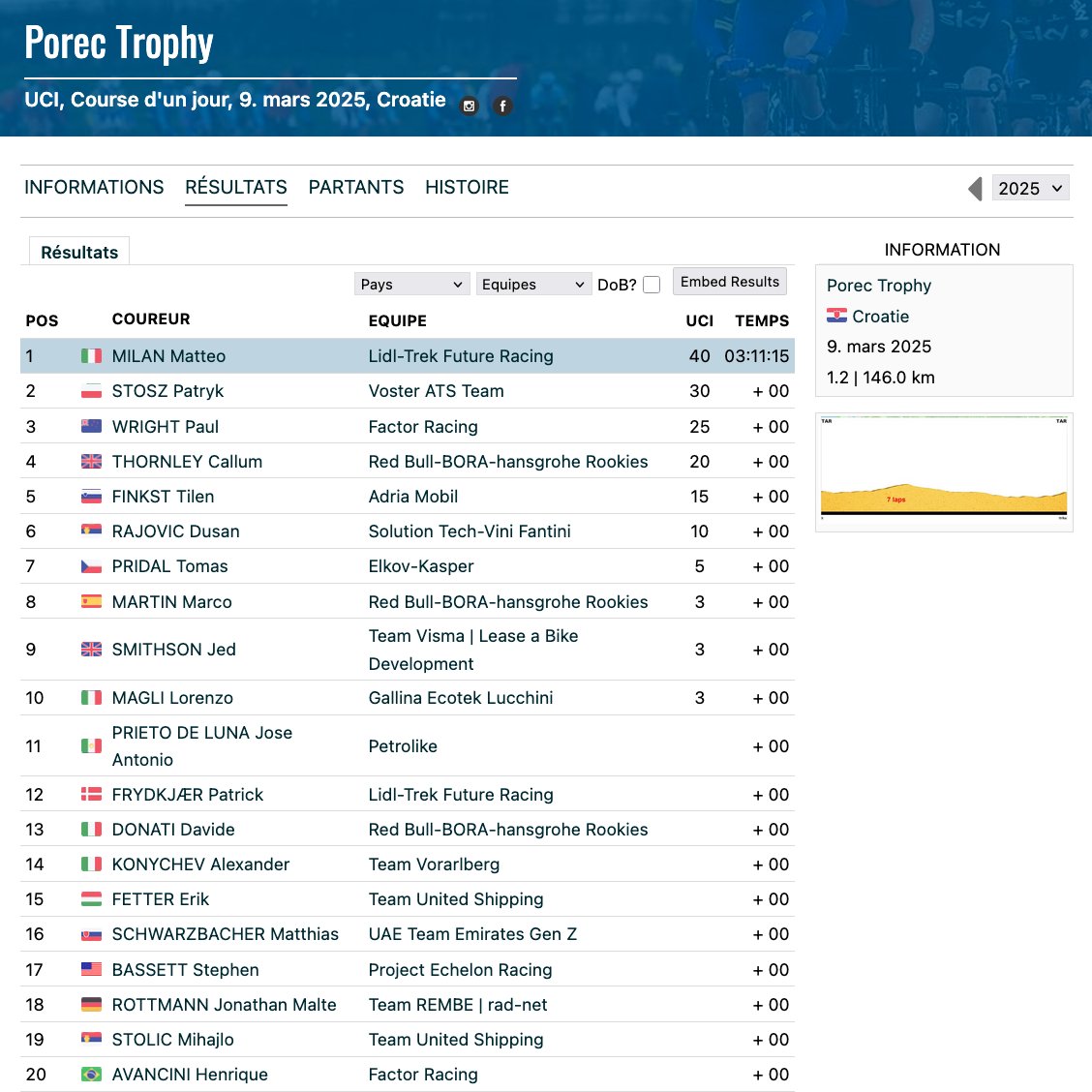
Task: Click Brazilian flag beside AVANCINI Henrique
Action: click(x=91, y=1075)
